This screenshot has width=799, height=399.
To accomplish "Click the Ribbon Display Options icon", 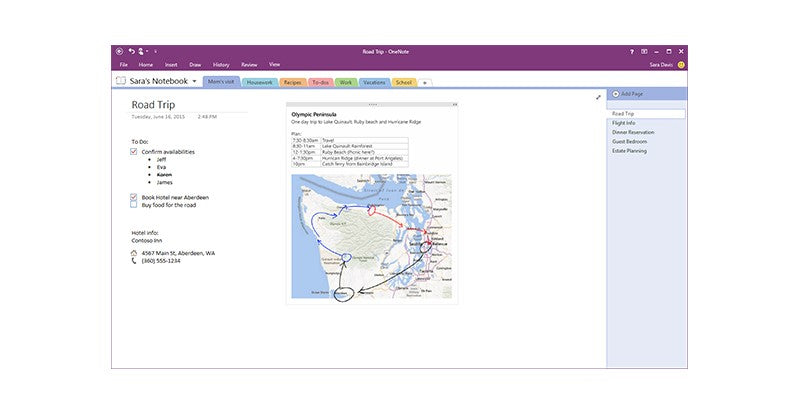I will coord(644,51).
